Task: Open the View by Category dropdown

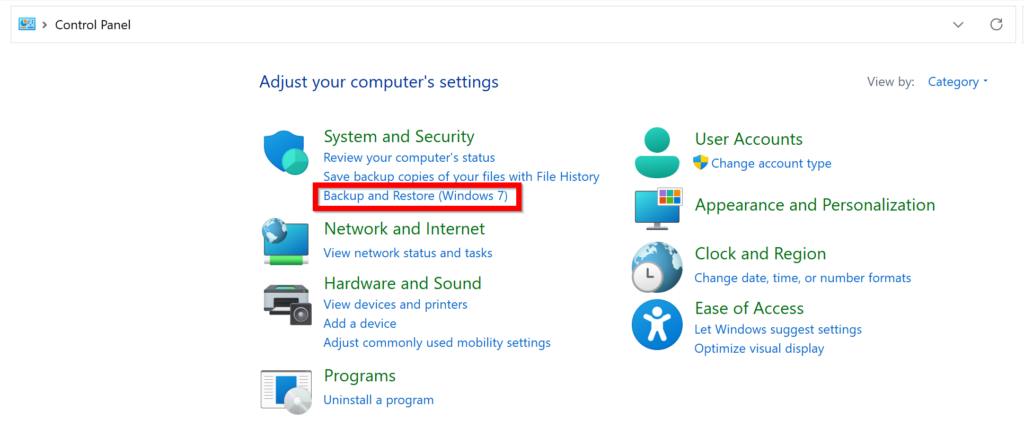Action: [x=957, y=82]
